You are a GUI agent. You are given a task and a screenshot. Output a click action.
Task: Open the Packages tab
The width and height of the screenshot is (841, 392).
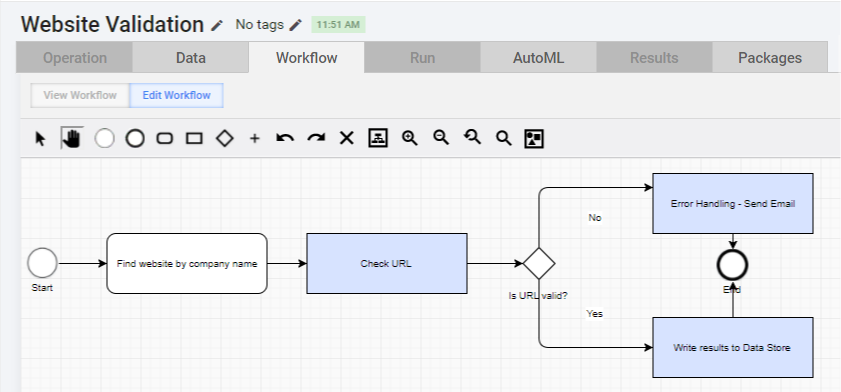click(x=770, y=58)
